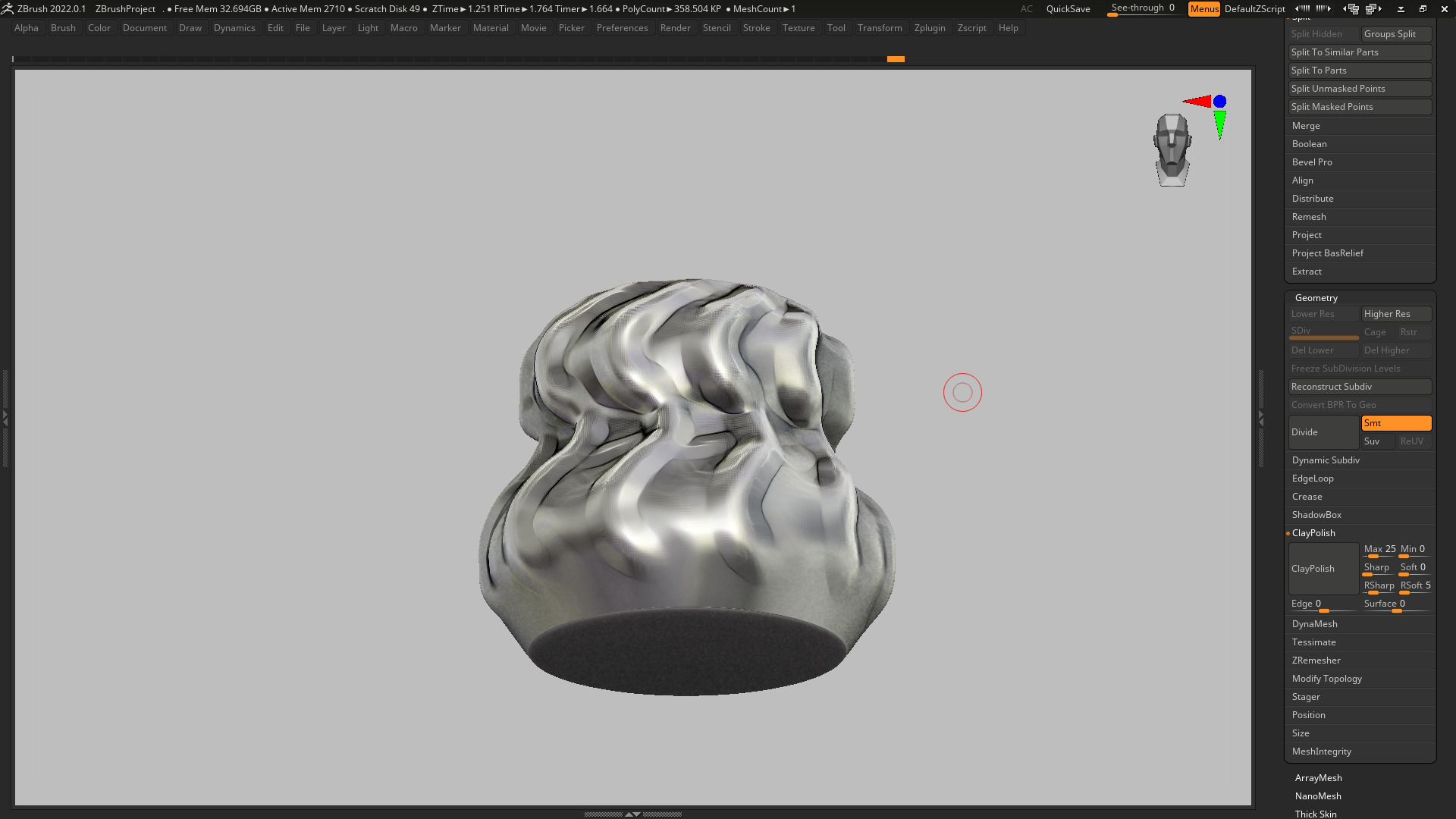Click the See-through slider
Image resolution: width=1456 pixels, height=819 pixels.
[x=1144, y=9]
